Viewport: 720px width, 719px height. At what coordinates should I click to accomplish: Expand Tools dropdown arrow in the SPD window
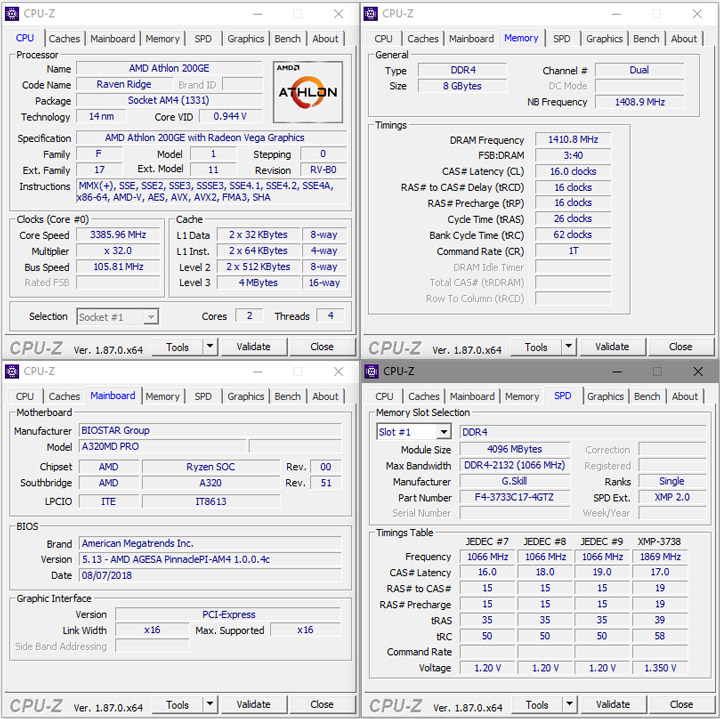click(569, 704)
